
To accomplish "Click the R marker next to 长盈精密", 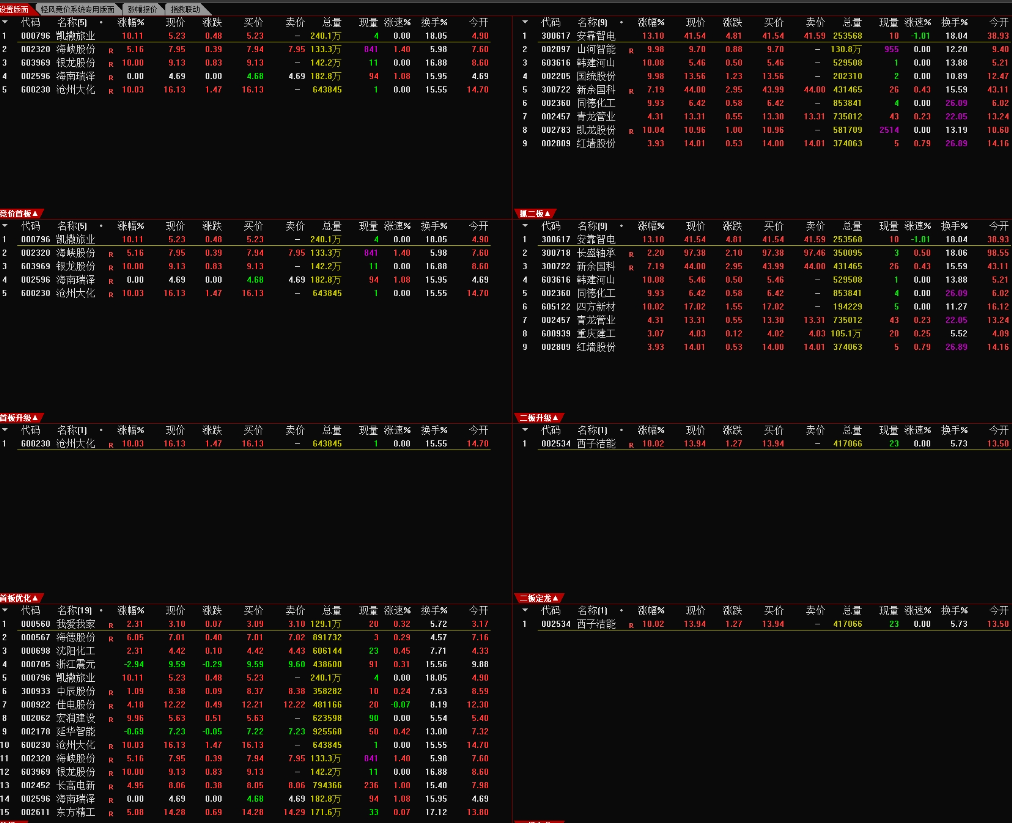I will (629, 254).
